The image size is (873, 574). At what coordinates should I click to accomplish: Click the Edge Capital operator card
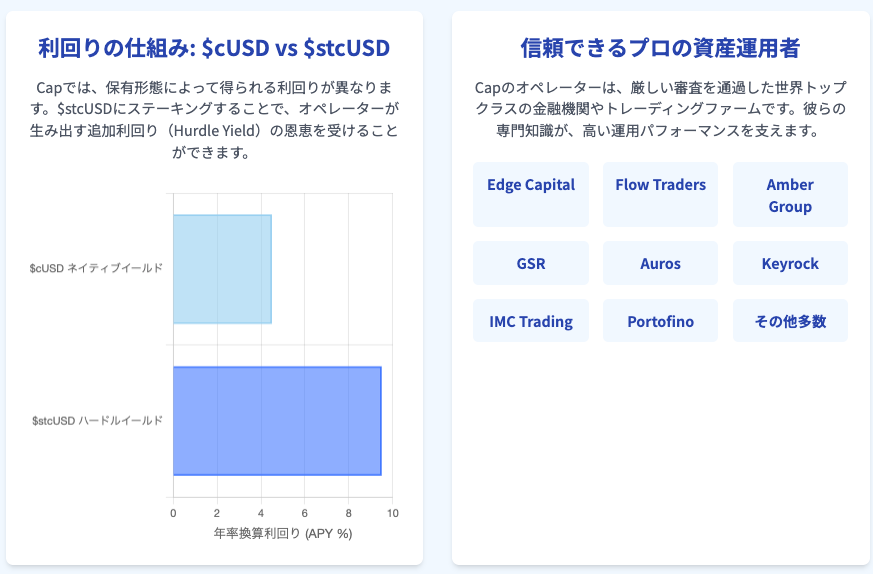click(531, 194)
